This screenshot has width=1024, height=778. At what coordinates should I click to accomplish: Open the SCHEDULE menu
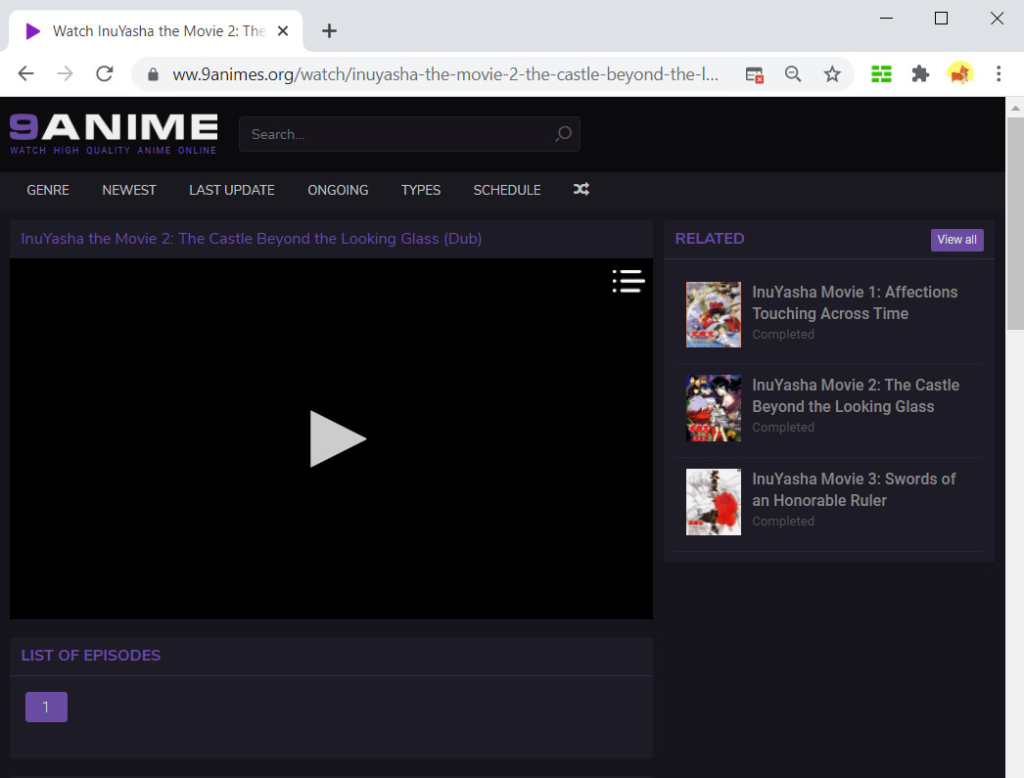click(506, 189)
